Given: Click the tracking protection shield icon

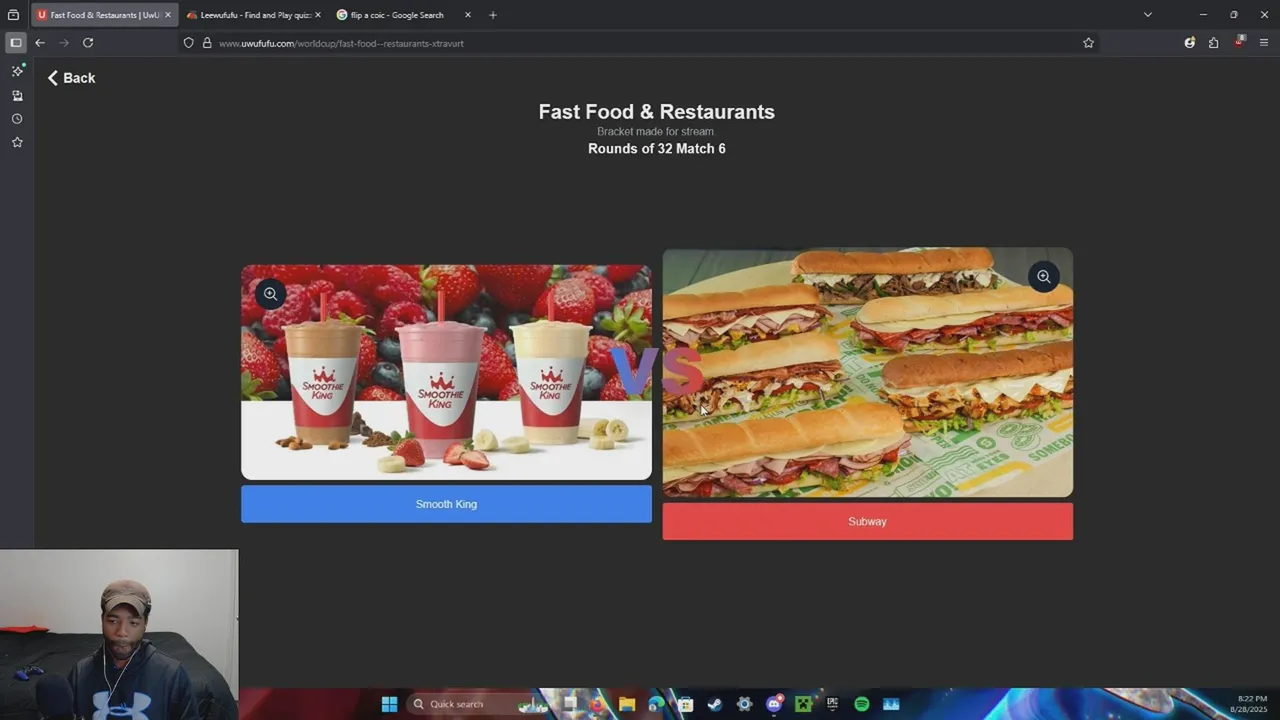Looking at the screenshot, I should click(x=188, y=43).
